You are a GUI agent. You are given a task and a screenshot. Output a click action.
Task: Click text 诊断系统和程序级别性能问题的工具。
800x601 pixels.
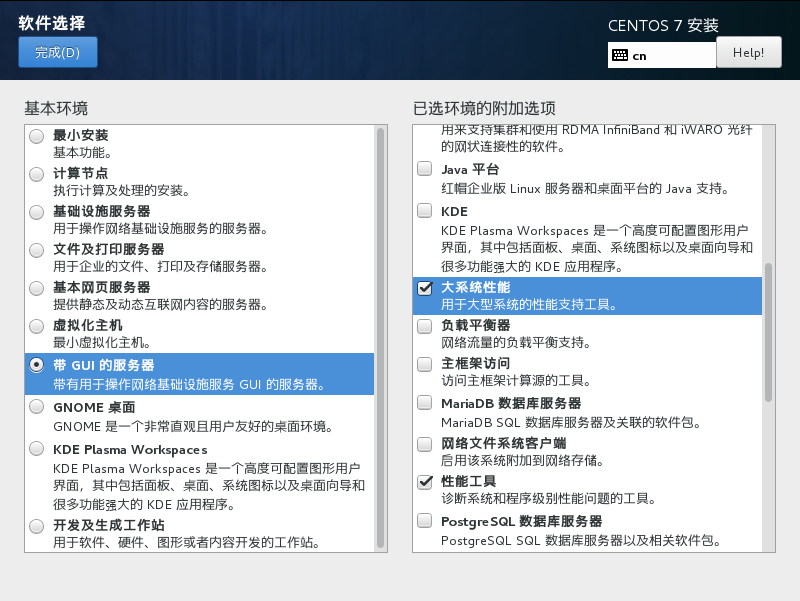[549, 498]
